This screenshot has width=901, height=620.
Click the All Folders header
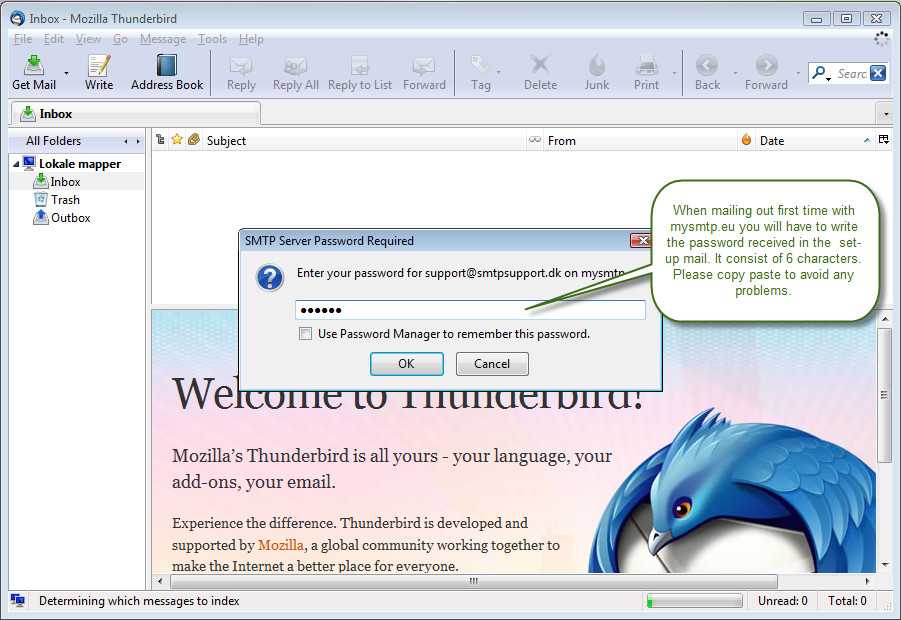pos(53,141)
